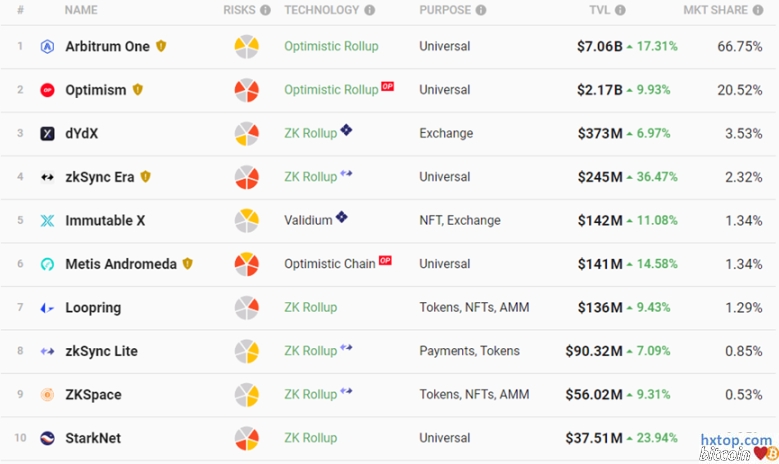Click the Metis Andromeda logo icon
779x464 pixels.
coord(47,265)
